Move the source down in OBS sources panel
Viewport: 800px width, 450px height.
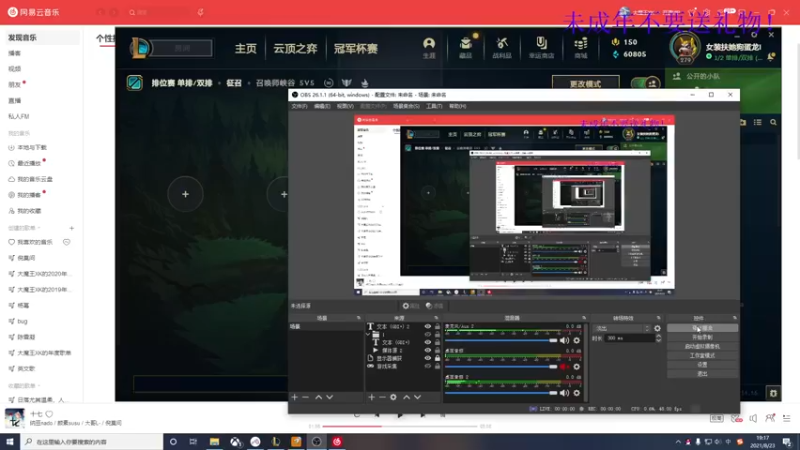point(418,397)
